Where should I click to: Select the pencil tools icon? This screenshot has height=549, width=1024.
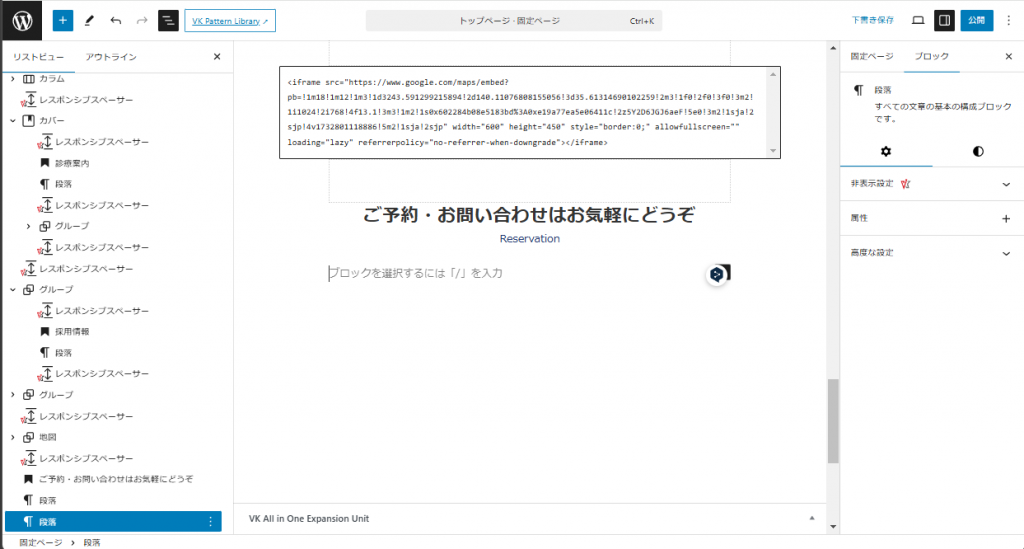click(89, 20)
